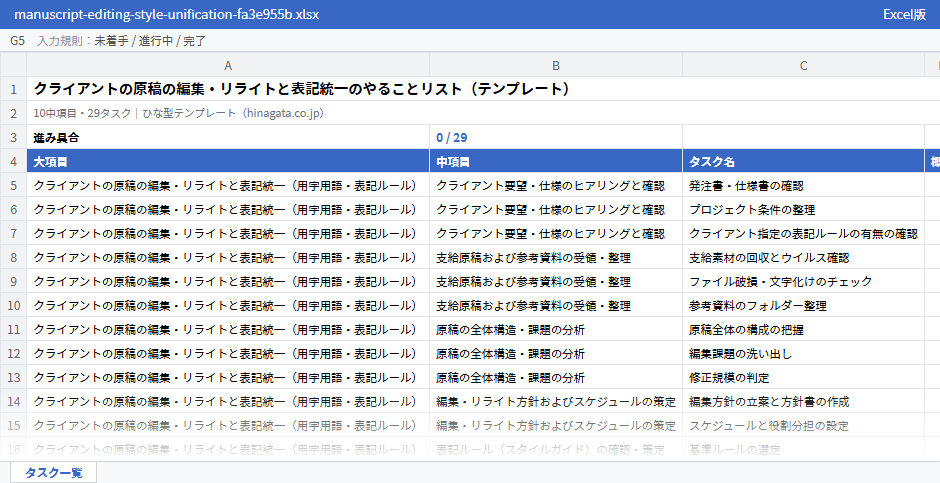Click cell 参考資料のフォルダー整理

[x=803, y=305]
